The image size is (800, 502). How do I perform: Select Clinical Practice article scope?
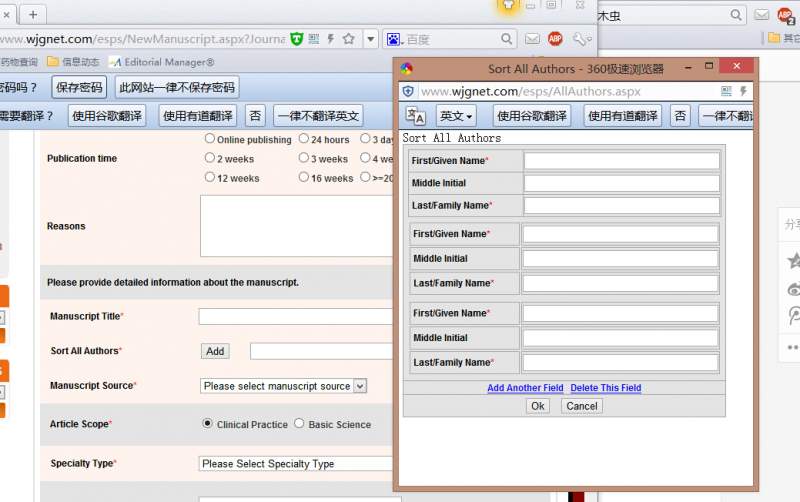207,423
